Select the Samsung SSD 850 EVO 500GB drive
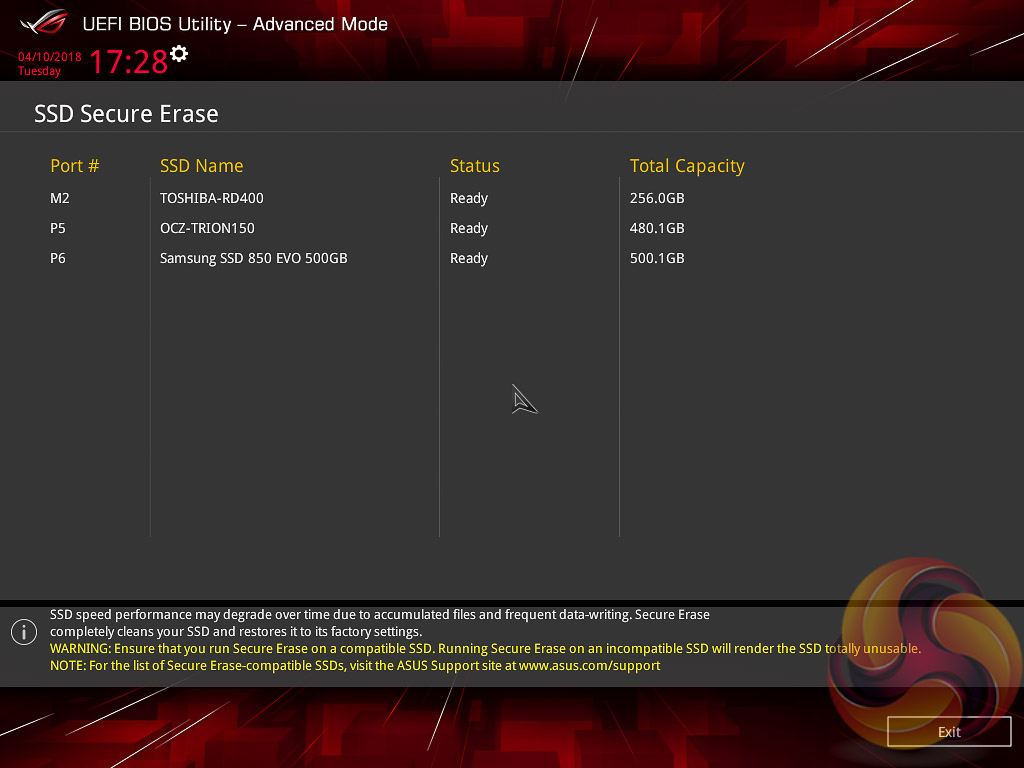The image size is (1024, 768). tap(253, 258)
